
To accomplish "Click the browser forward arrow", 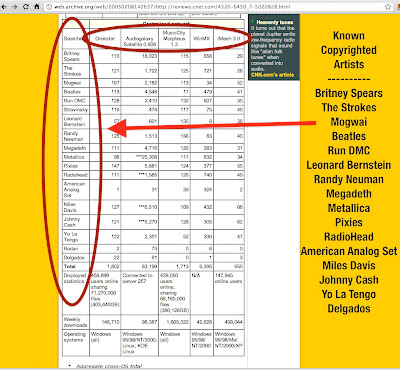I will (15, 6).
